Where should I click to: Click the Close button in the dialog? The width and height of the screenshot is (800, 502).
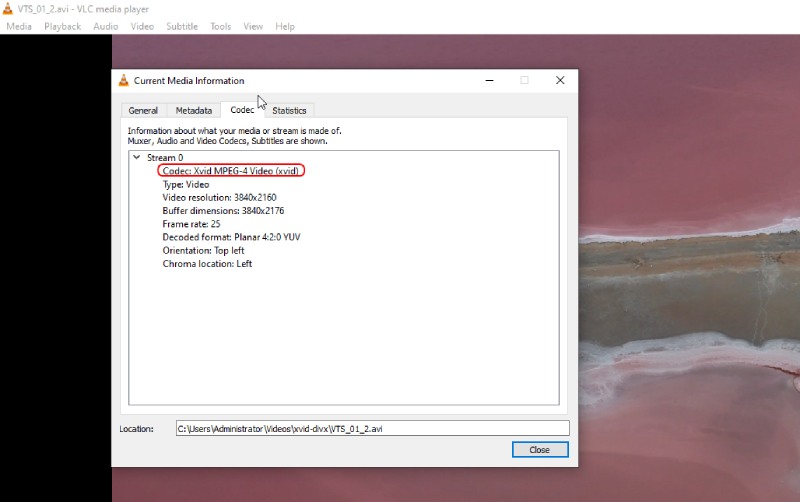(x=540, y=449)
